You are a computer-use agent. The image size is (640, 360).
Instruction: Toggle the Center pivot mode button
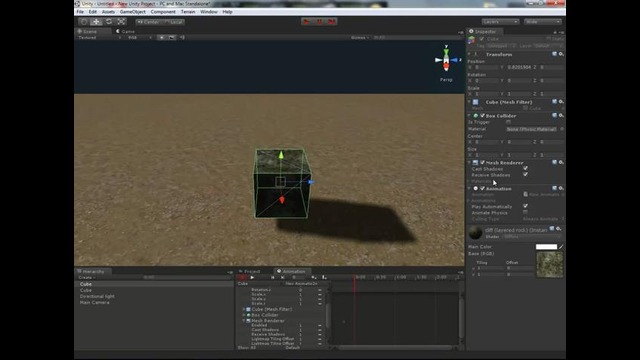pos(148,22)
